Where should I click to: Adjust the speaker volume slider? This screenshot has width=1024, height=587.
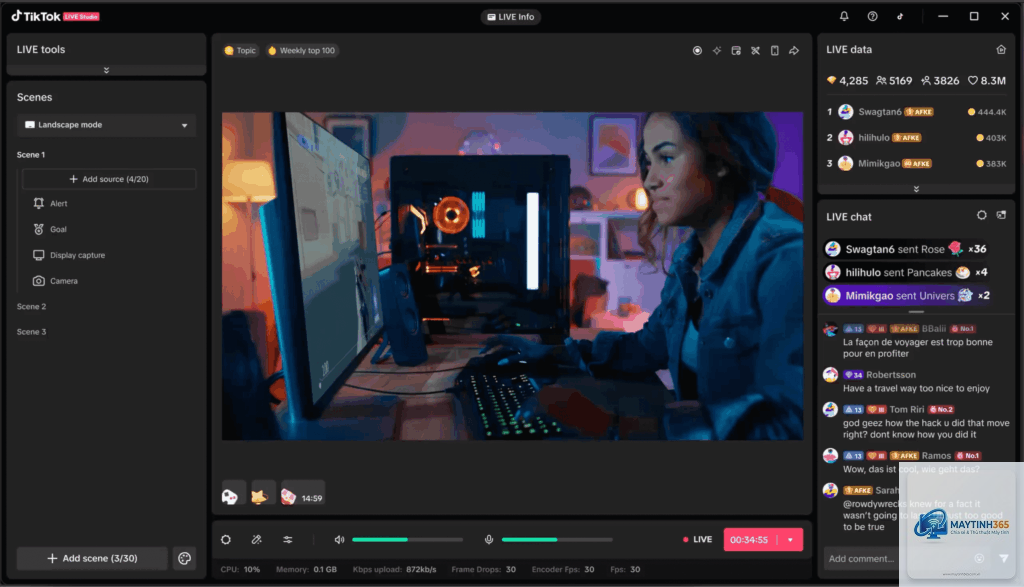tap(408, 539)
